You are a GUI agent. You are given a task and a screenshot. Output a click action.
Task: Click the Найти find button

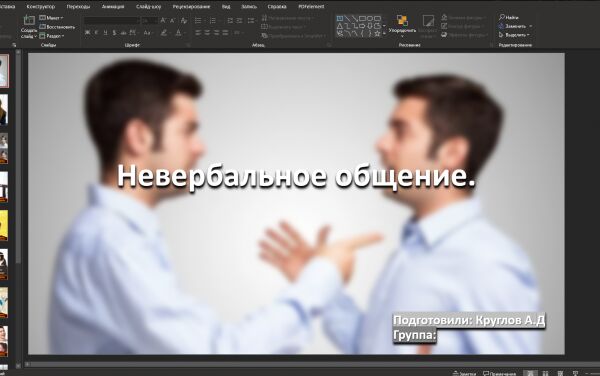tap(509, 17)
